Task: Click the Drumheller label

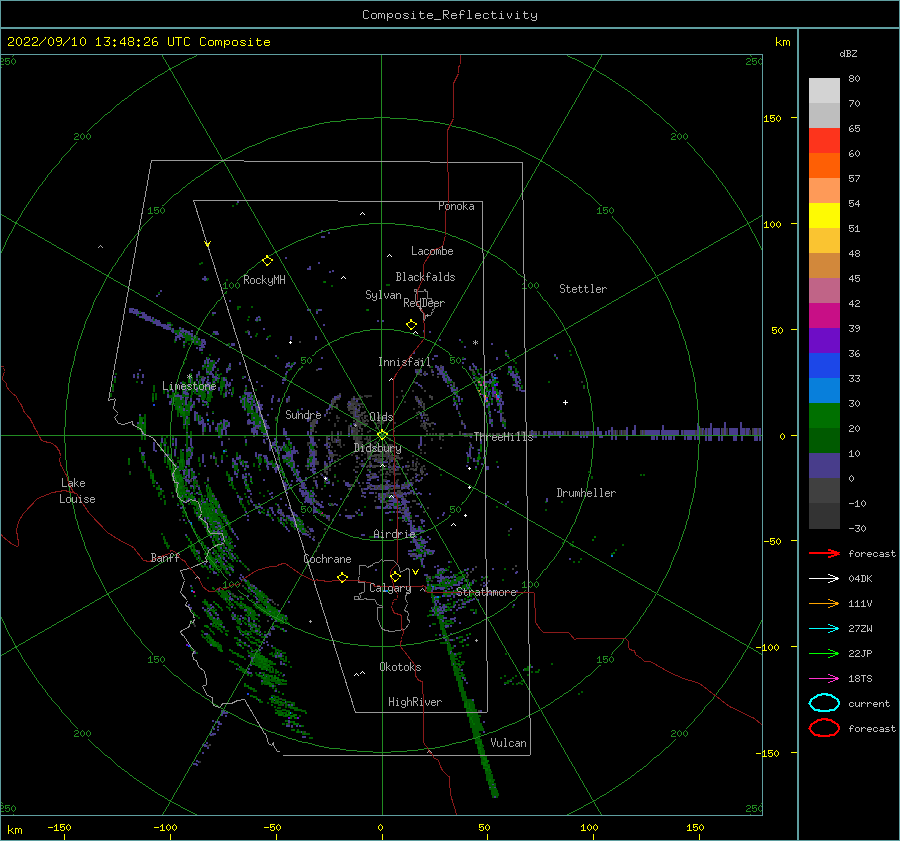Action: click(586, 493)
